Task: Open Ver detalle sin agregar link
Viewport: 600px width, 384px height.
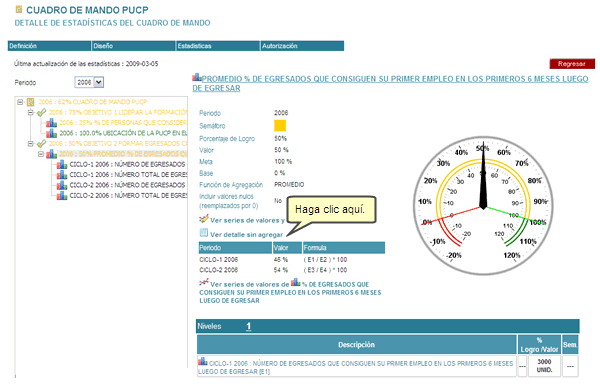Action: [x=246, y=234]
